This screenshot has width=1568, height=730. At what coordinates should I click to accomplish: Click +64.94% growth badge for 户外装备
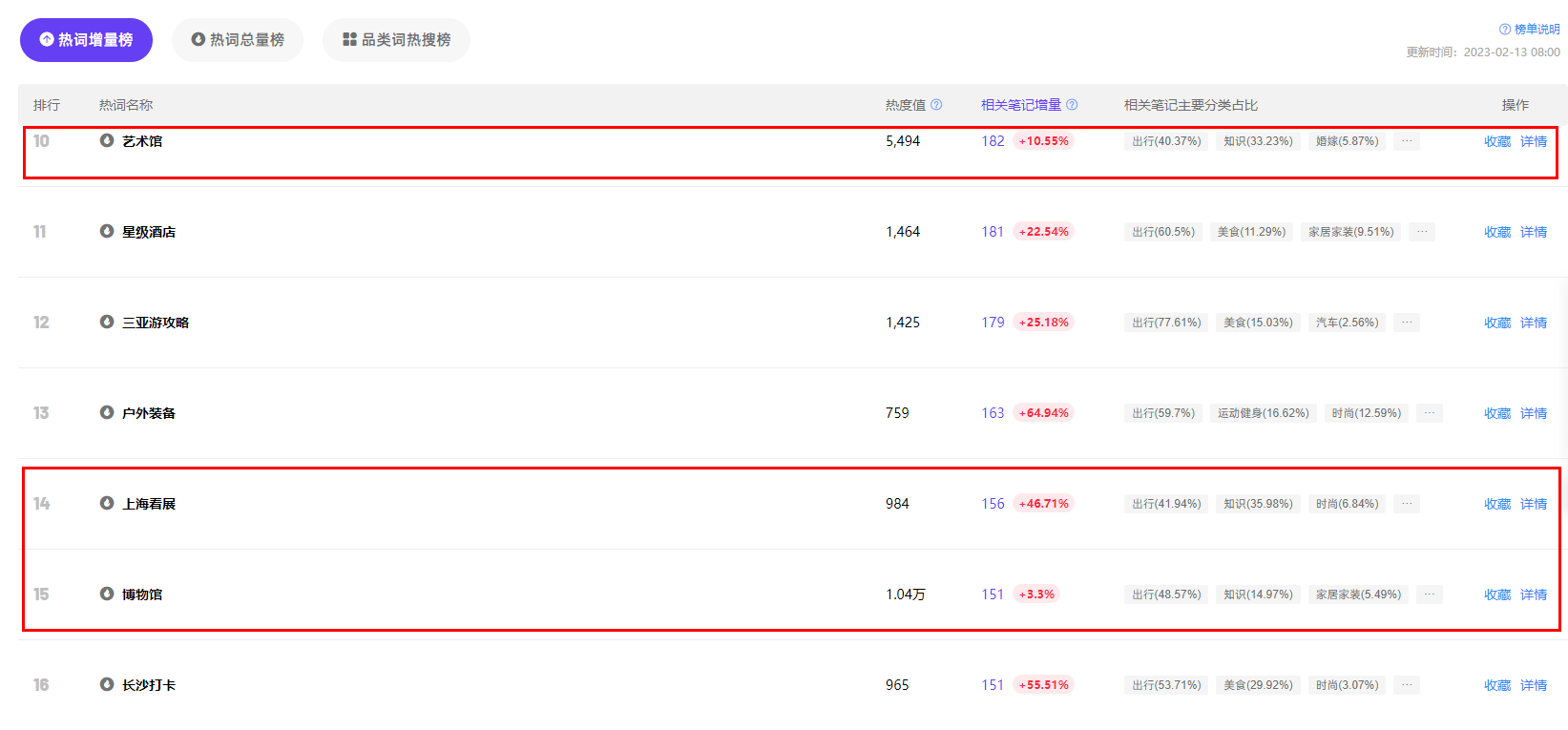click(x=1043, y=413)
